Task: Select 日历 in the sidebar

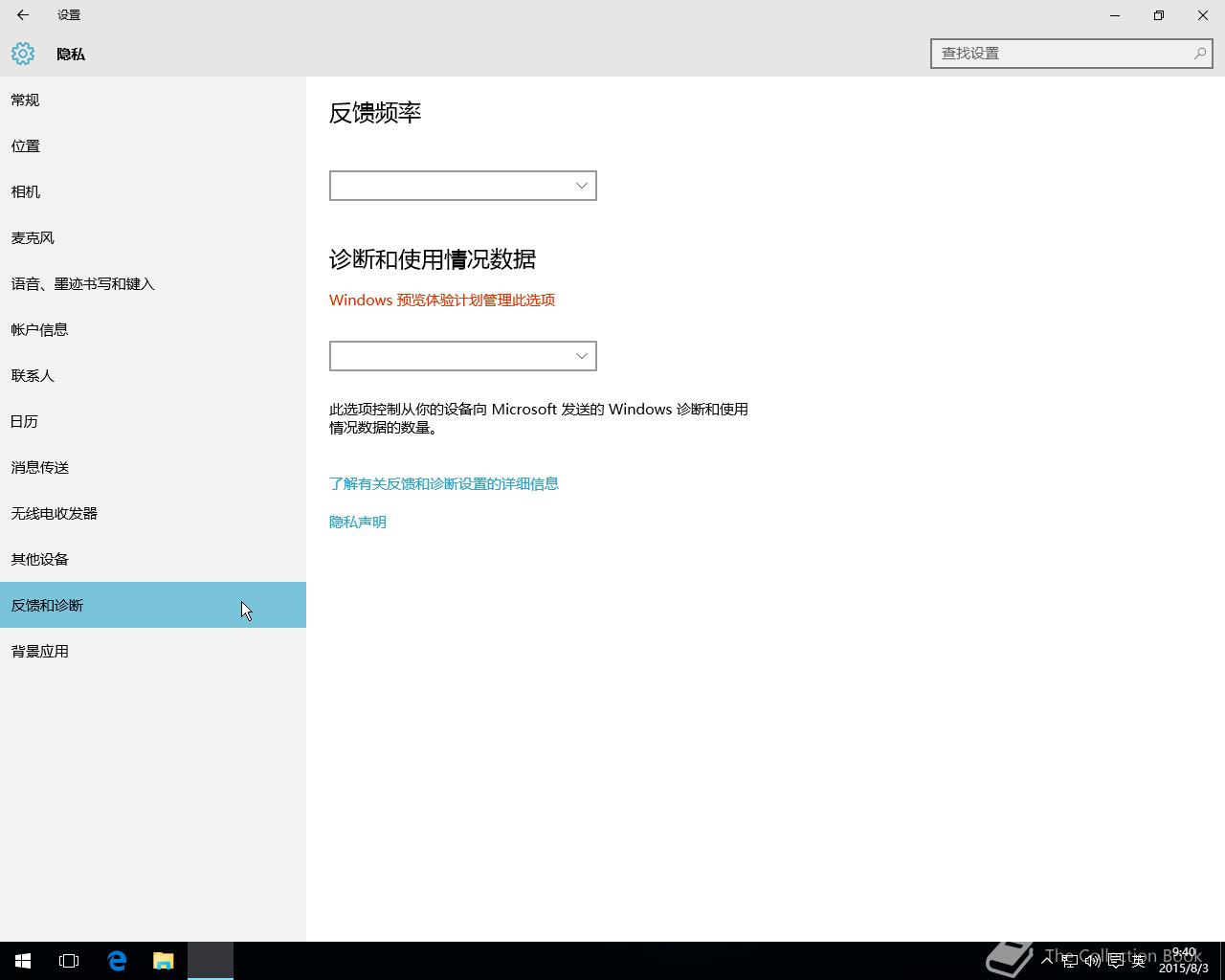Action: point(153,421)
